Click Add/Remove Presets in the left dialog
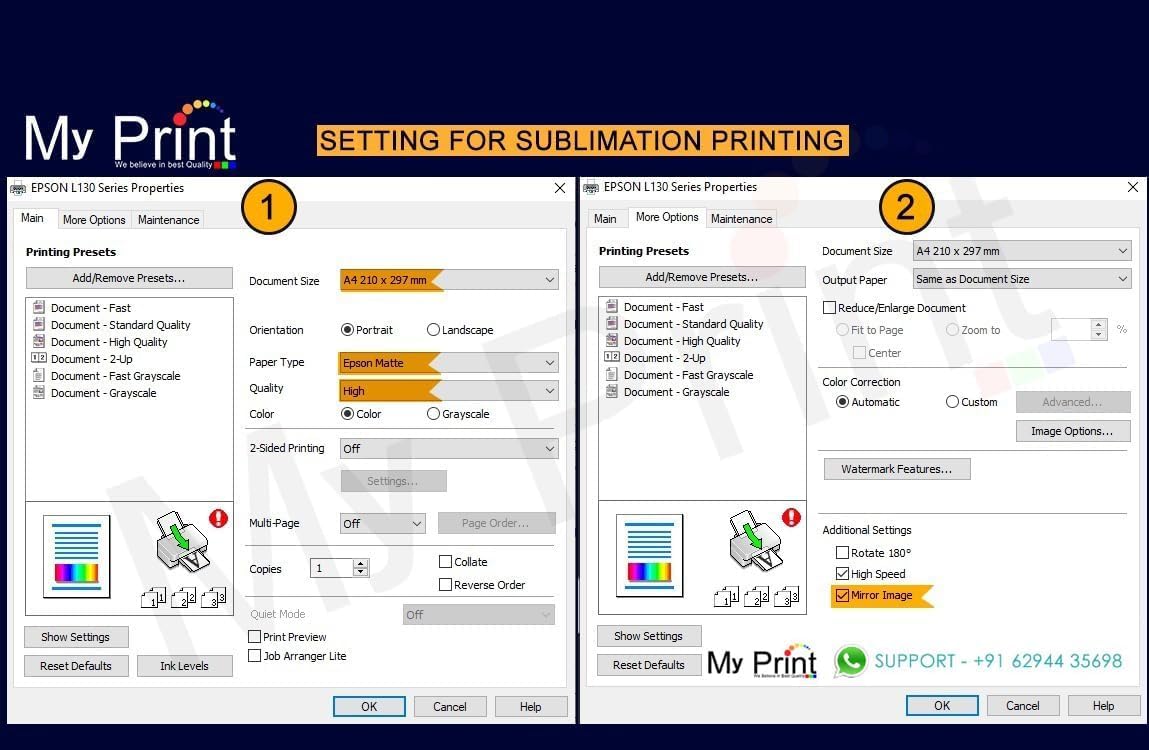 (129, 278)
